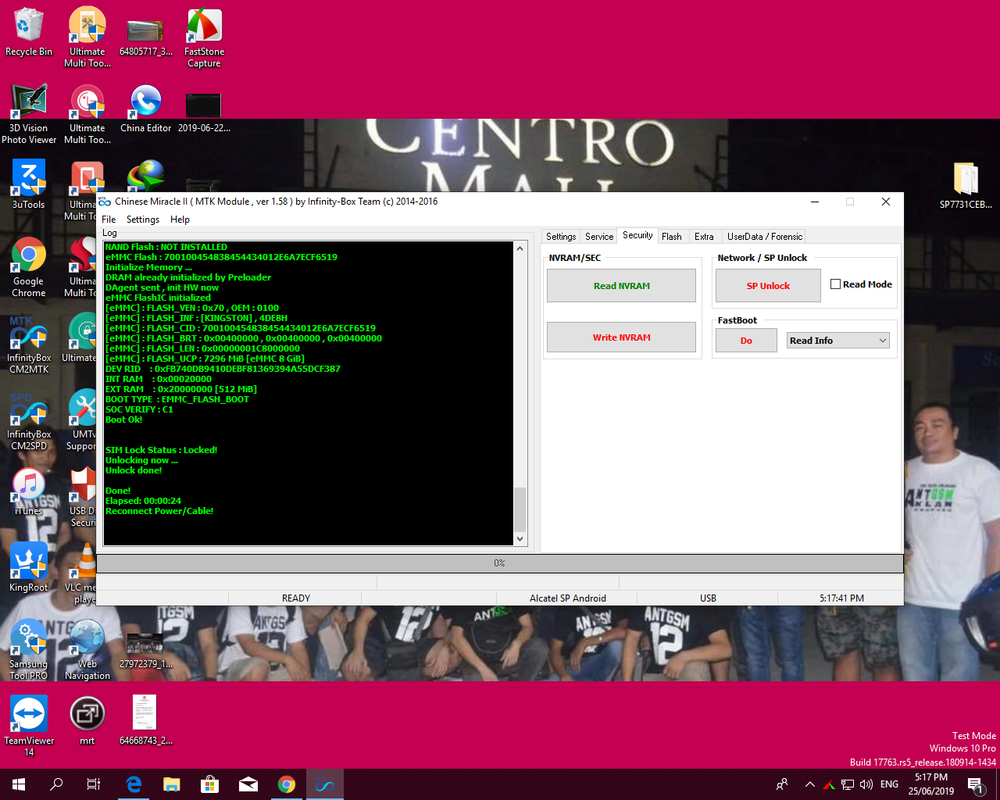Switch to the Extra tab

(704, 237)
